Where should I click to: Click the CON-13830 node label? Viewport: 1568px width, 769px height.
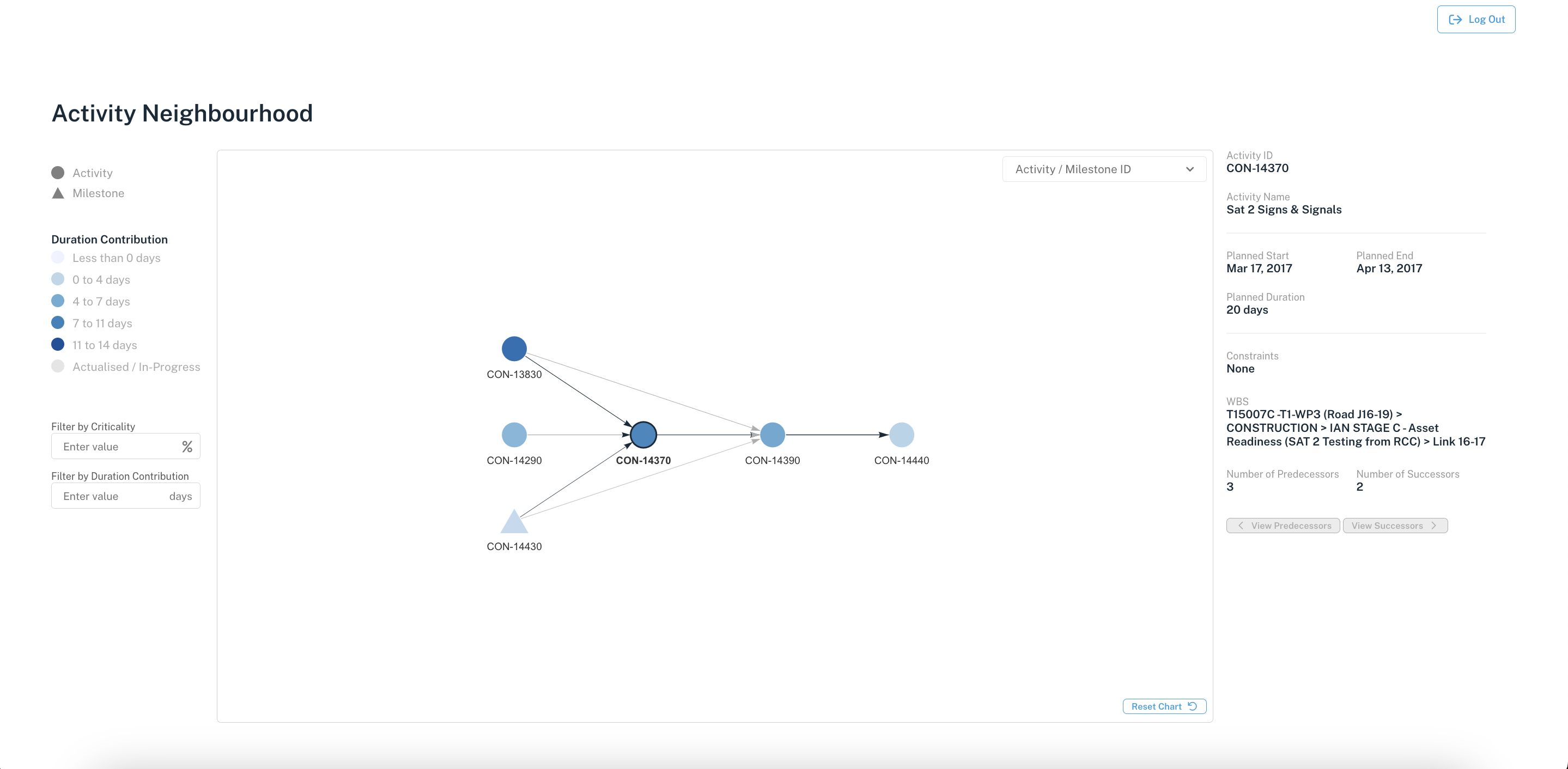click(x=514, y=374)
